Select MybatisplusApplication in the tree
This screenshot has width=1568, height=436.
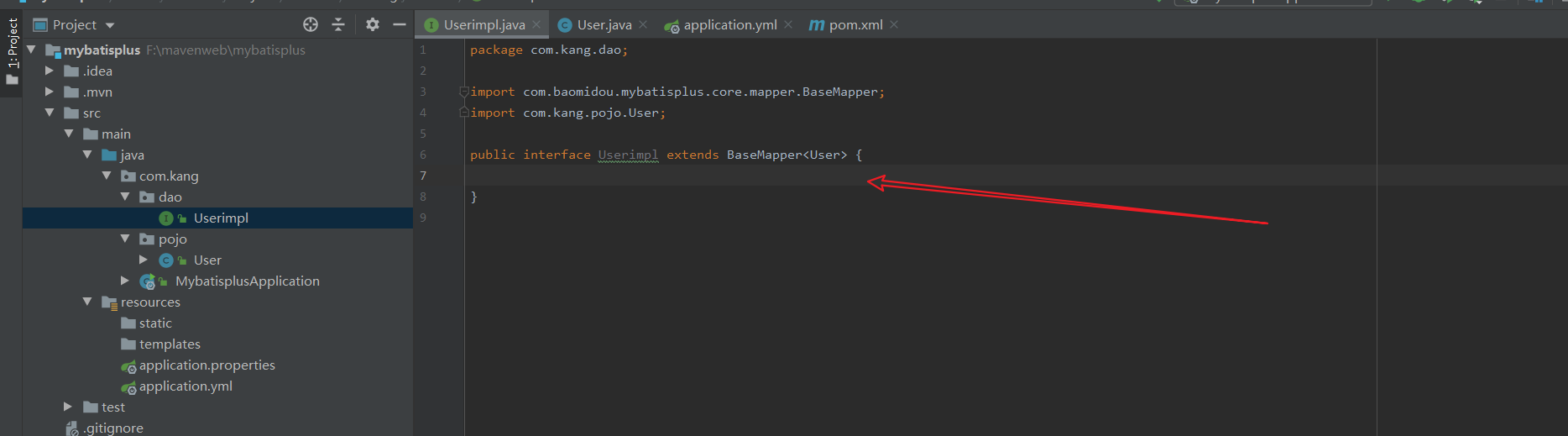tap(248, 281)
